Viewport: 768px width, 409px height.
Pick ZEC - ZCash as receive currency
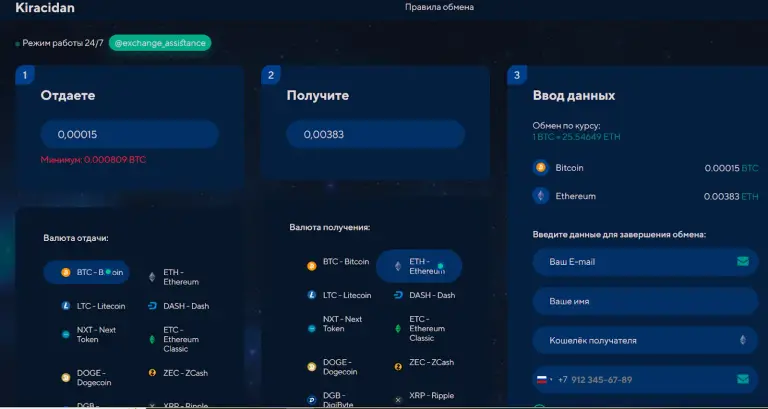coord(424,362)
